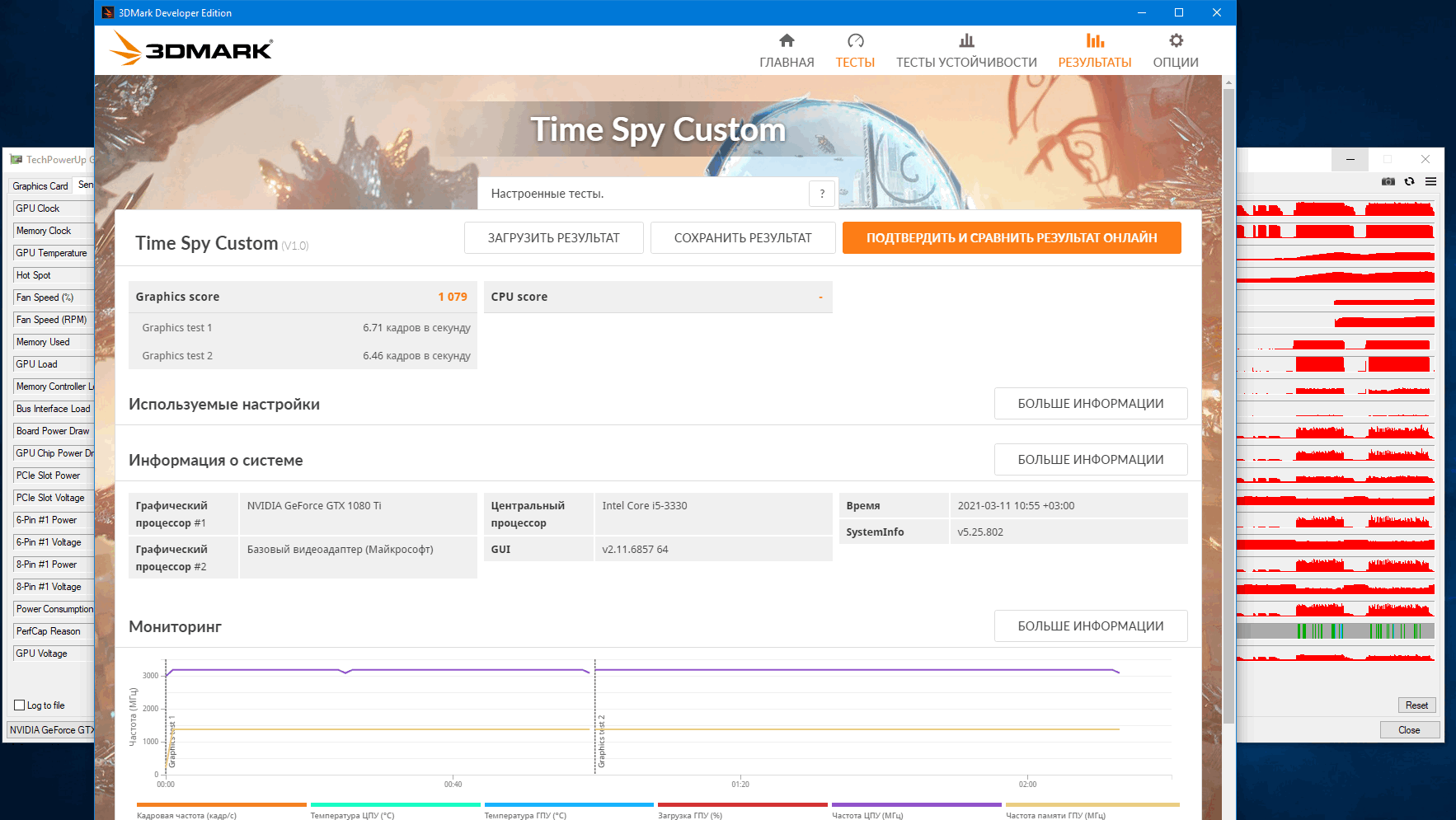Open the GPU-Z hamburger menu icon
Screen dimensions: 1456x820
point(1431,181)
